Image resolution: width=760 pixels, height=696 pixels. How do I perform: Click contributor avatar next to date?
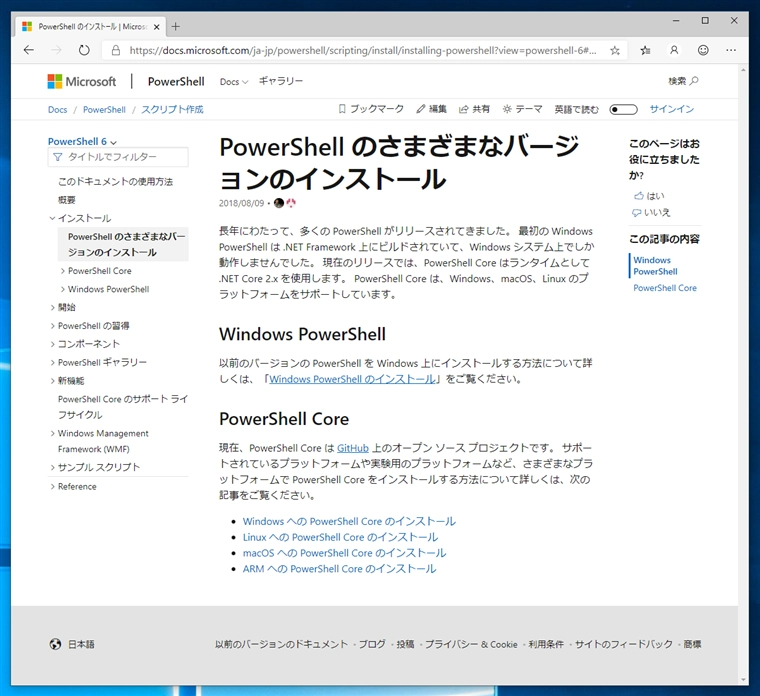coord(279,203)
